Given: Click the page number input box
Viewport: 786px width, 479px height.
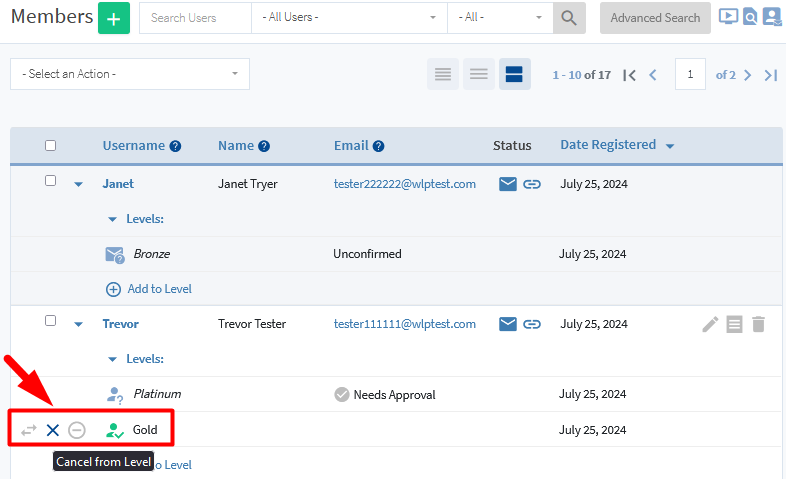Looking at the screenshot, I should pos(690,74).
